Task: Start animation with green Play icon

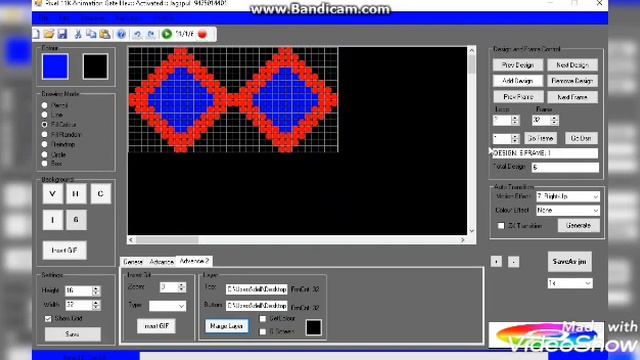Action: [167, 34]
